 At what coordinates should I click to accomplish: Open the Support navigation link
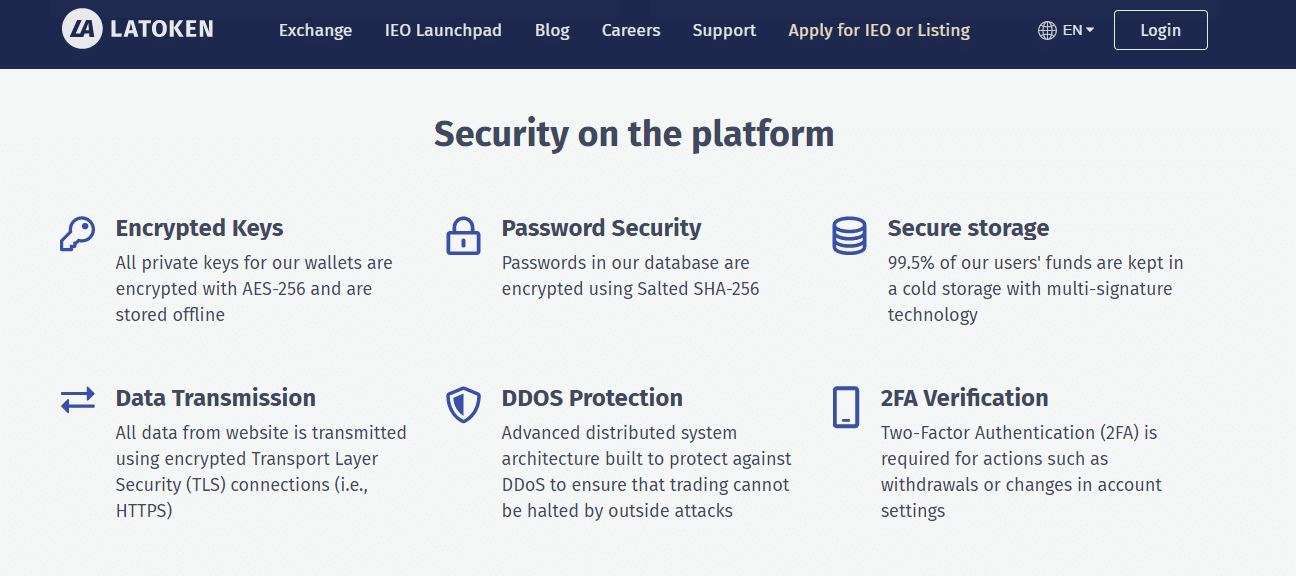(724, 30)
